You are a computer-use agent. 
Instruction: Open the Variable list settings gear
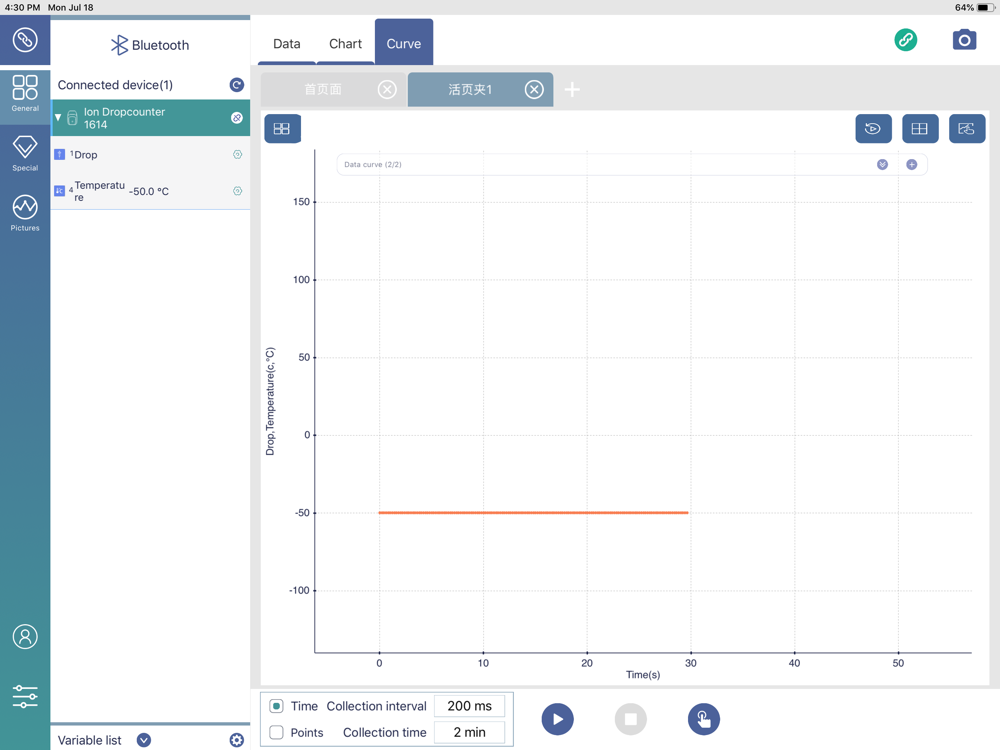pyautogui.click(x=237, y=740)
